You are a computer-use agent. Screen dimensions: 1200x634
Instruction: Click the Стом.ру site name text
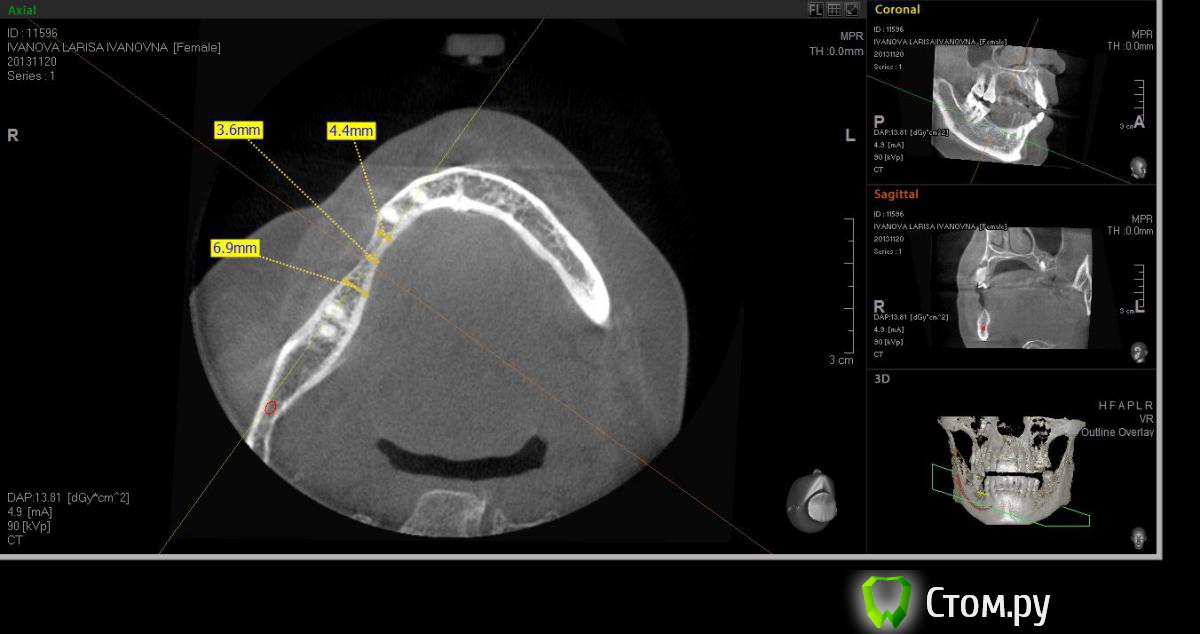coord(986,604)
